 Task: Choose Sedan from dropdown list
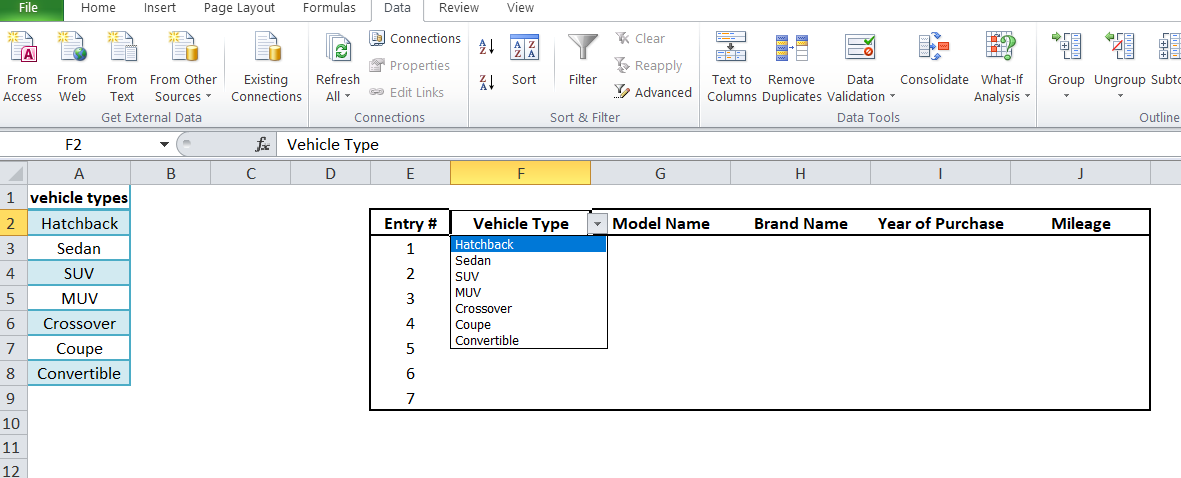(528, 260)
